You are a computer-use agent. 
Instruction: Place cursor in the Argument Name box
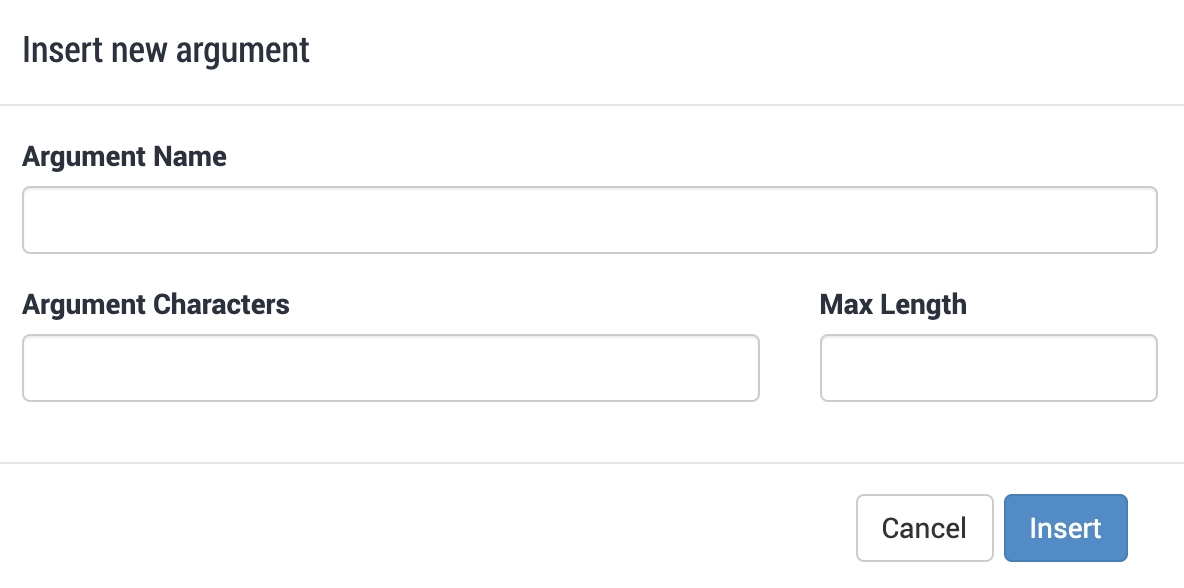pyautogui.click(x=589, y=220)
